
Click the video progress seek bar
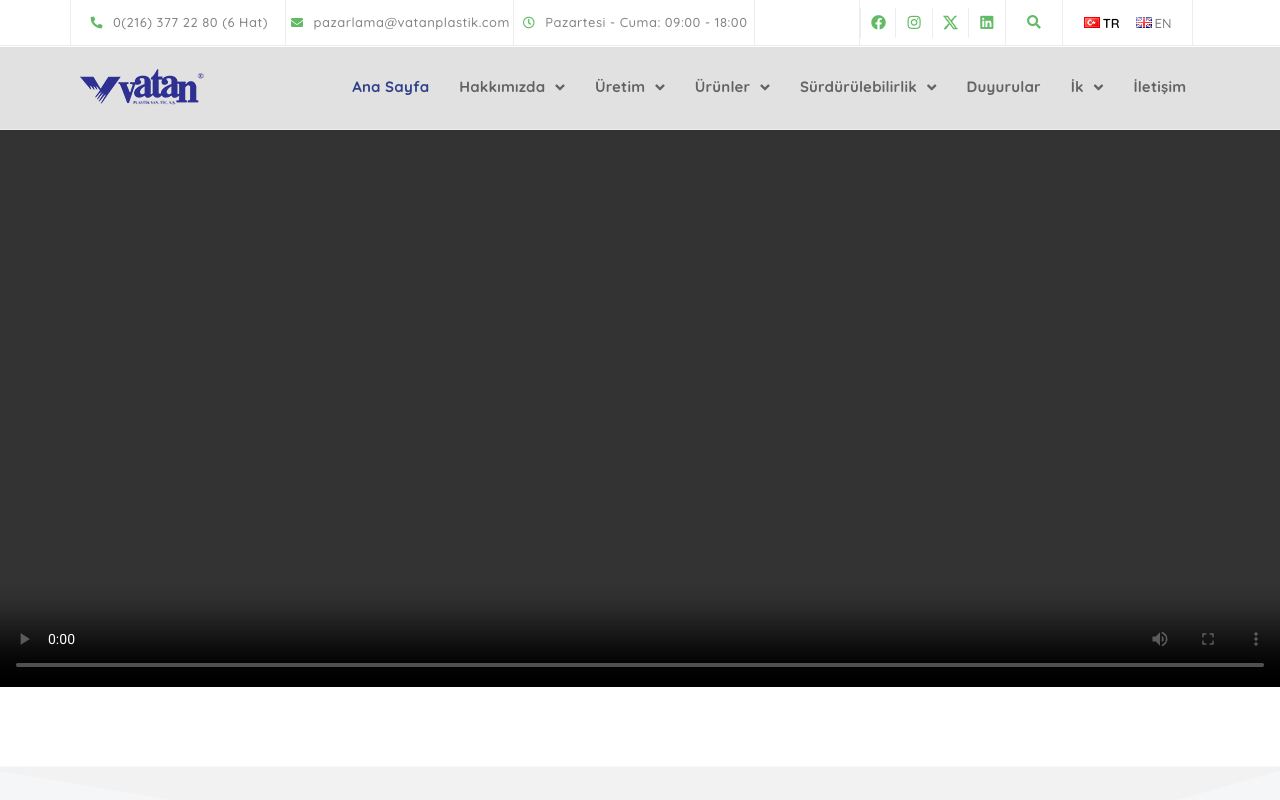click(x=640, y=665)
